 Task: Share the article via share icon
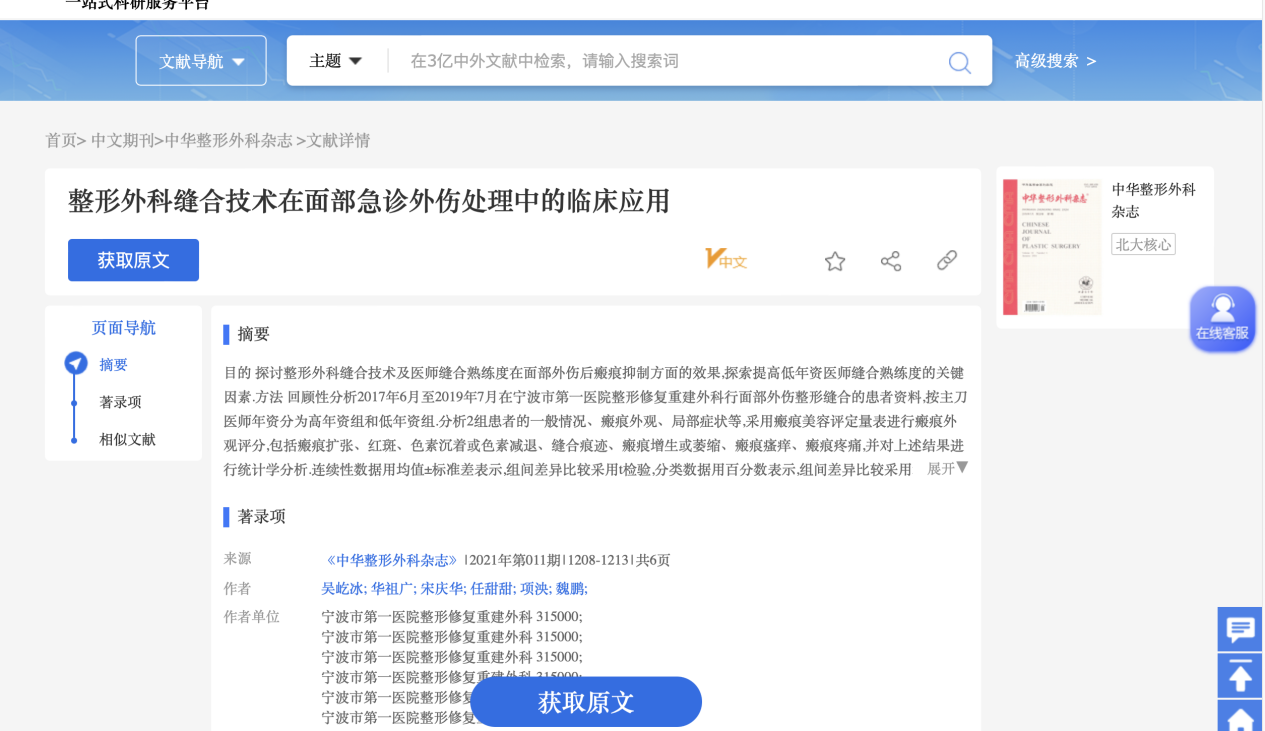pos(891,261)
